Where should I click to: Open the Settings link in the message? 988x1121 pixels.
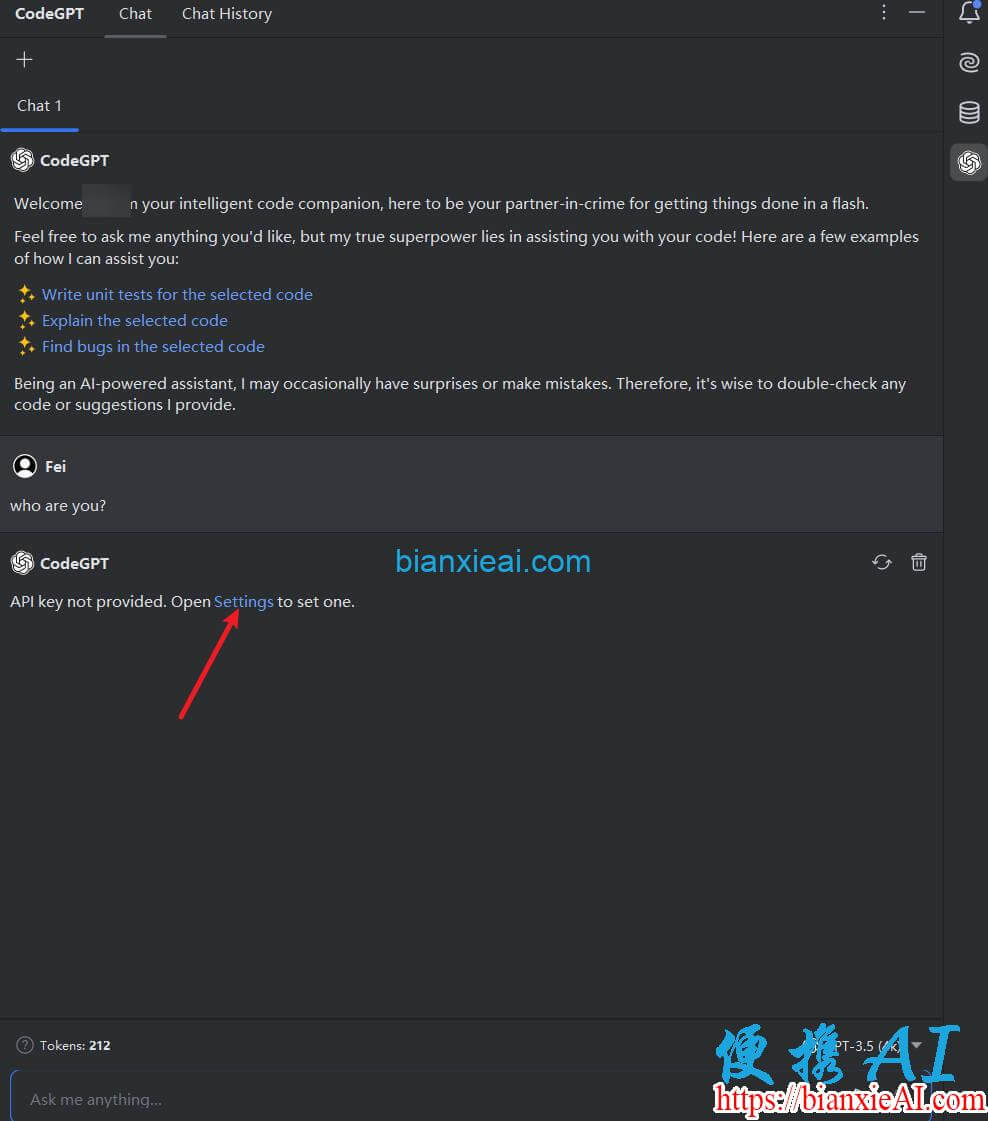click(243, 601)
